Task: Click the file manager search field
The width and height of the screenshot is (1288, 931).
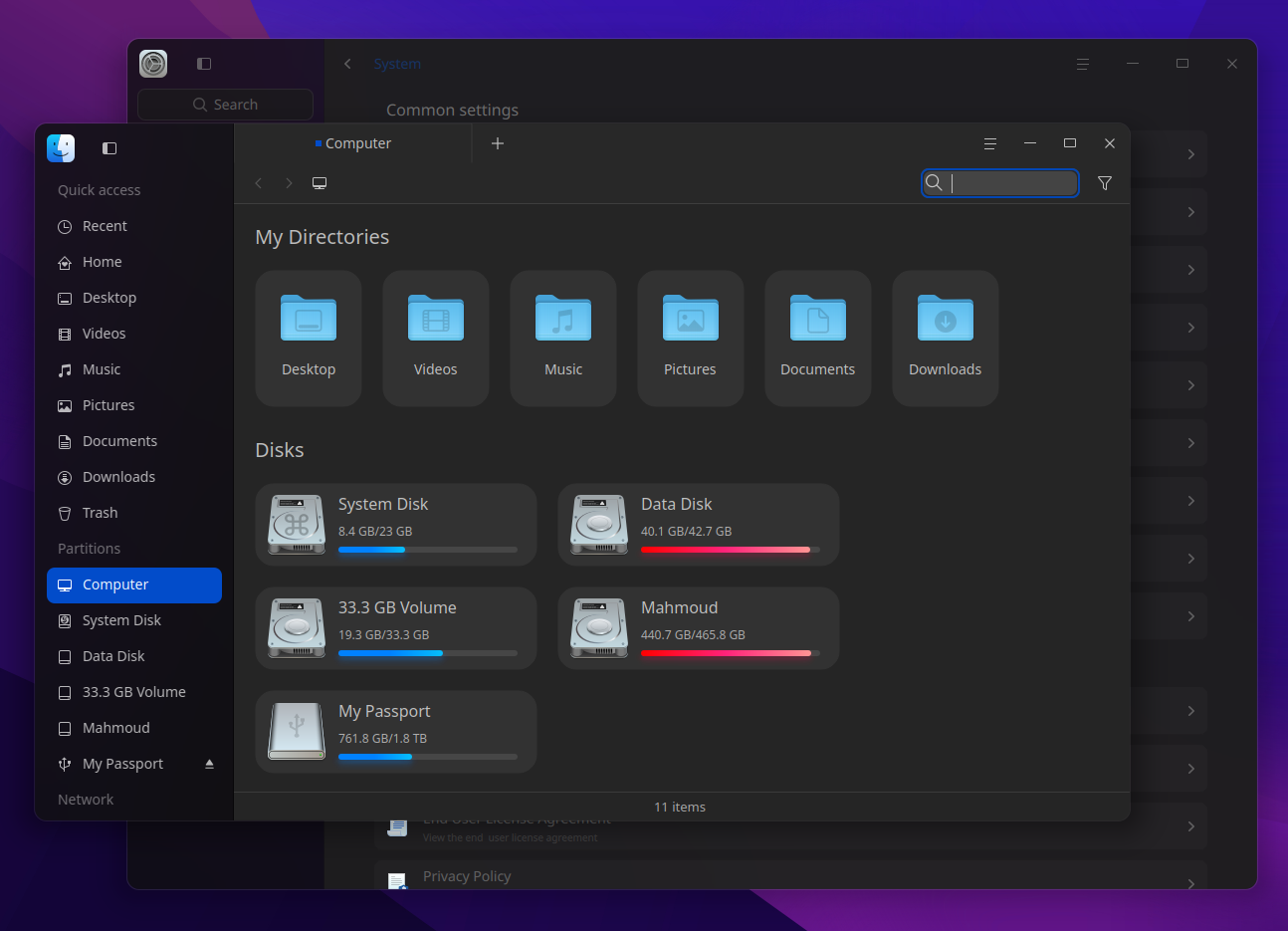Action: pos(1000,183)
